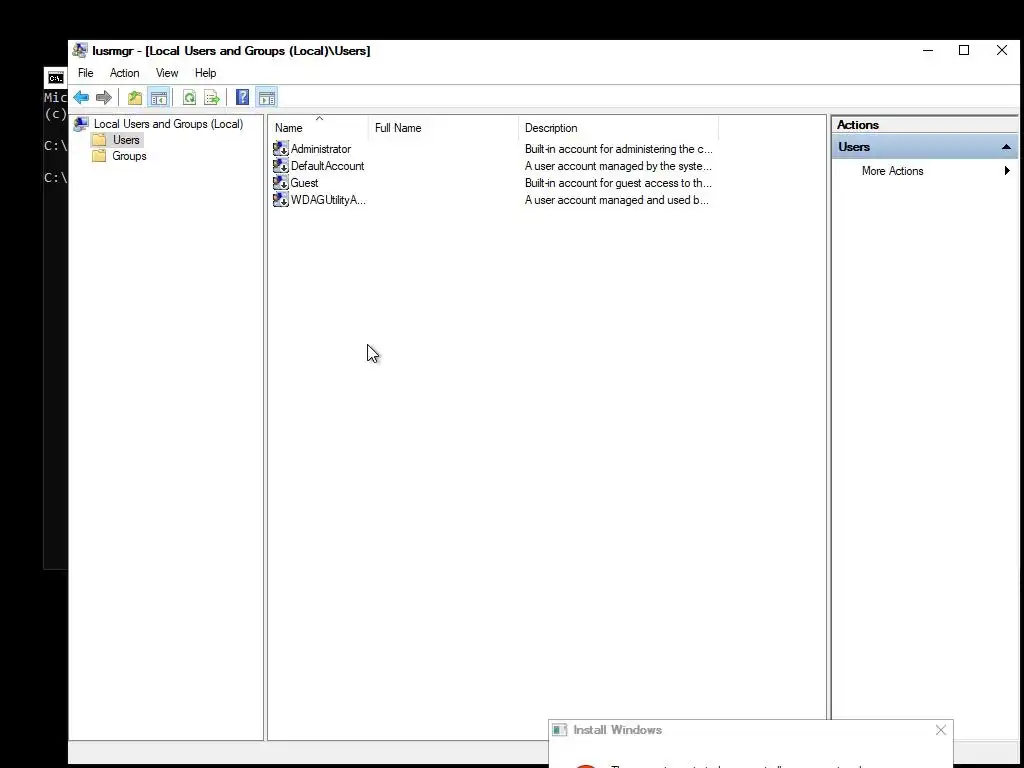The image size is (1024, 768).
Task: Sort by the Description column header
Action: click(618, 128)
